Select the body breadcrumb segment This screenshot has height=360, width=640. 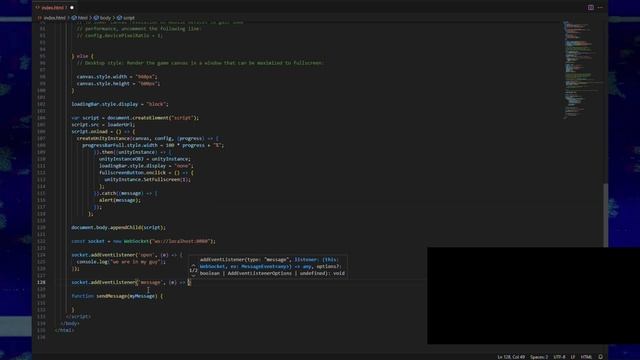click(x=102, y=18)
